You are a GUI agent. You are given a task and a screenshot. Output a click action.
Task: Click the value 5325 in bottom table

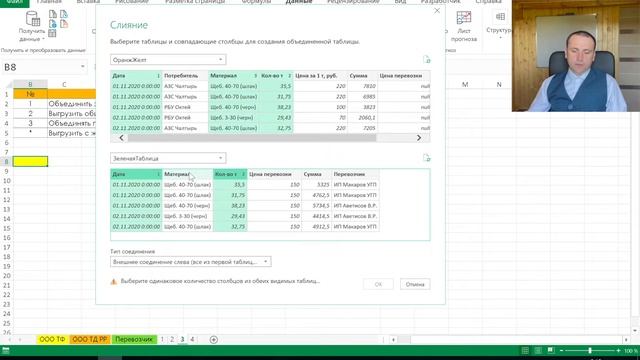click(x=323, y=184)
